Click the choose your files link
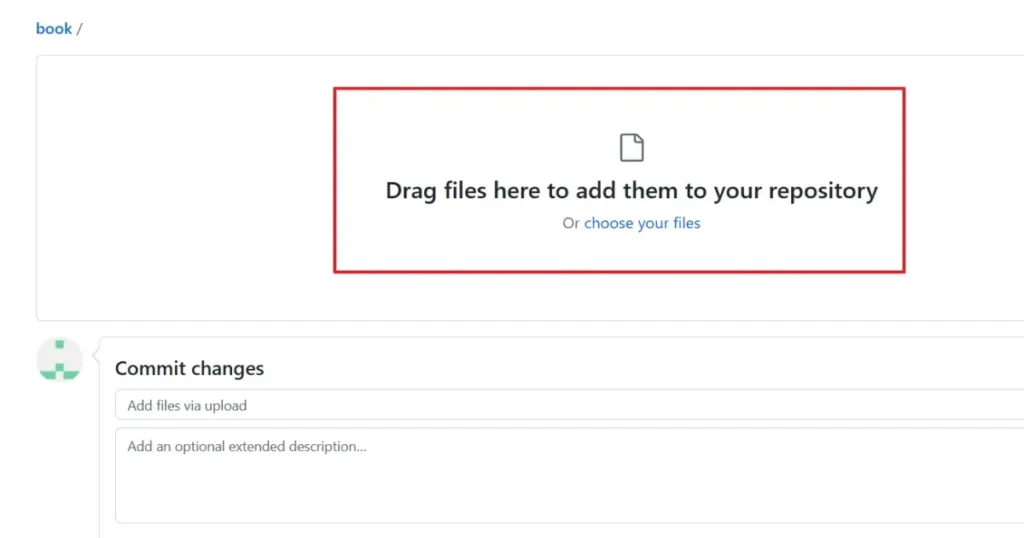Image resolution: width=1024 pixels, height=538 pixels. tap(642, 223)
